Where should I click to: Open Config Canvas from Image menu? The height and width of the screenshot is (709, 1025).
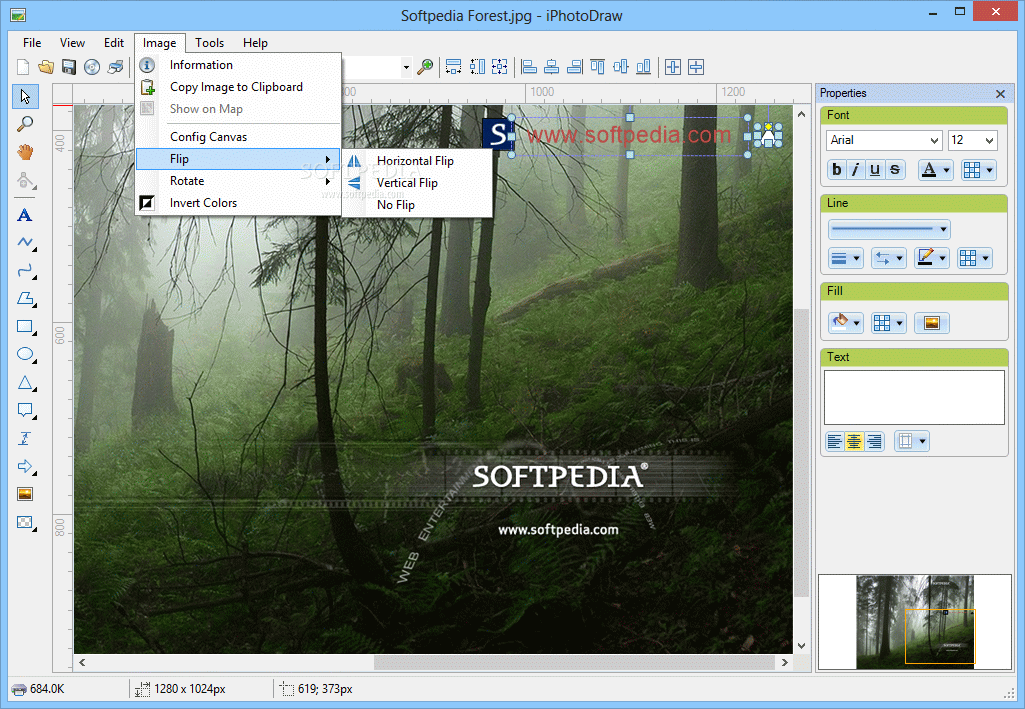coord(238,137)
